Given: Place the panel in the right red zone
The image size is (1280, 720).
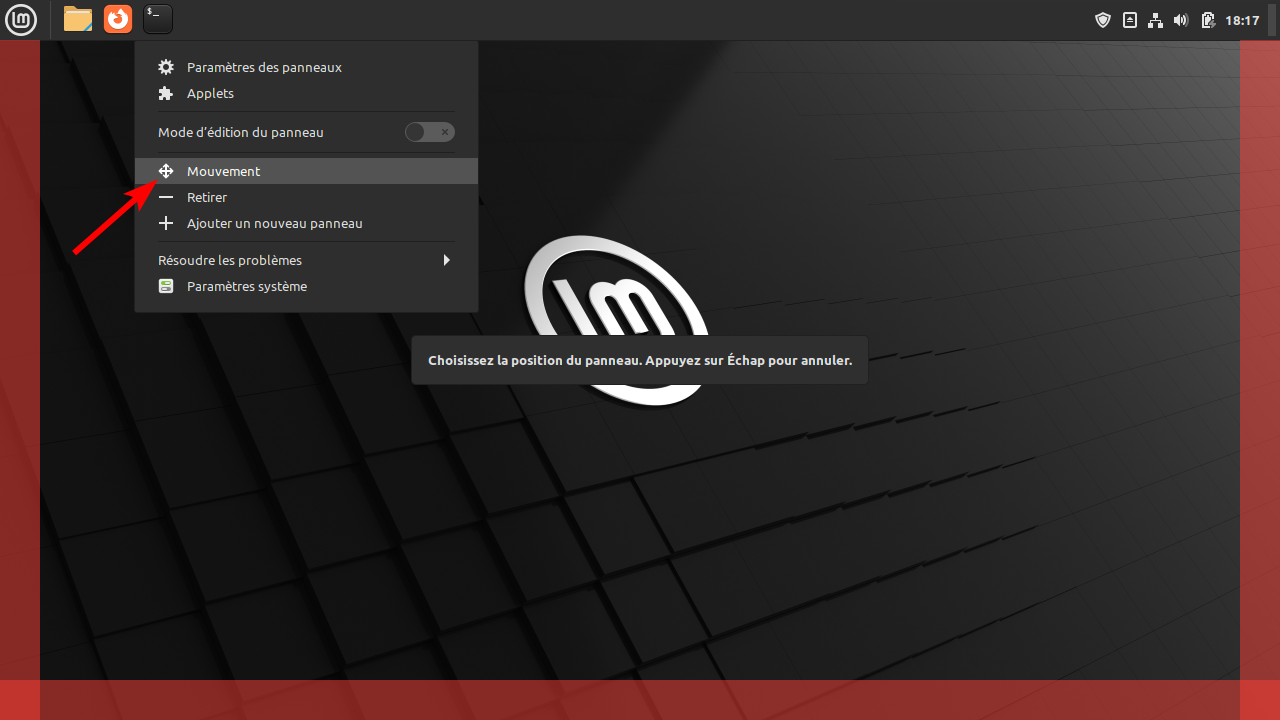Looking at the screenshot, I should point(1260,360).
